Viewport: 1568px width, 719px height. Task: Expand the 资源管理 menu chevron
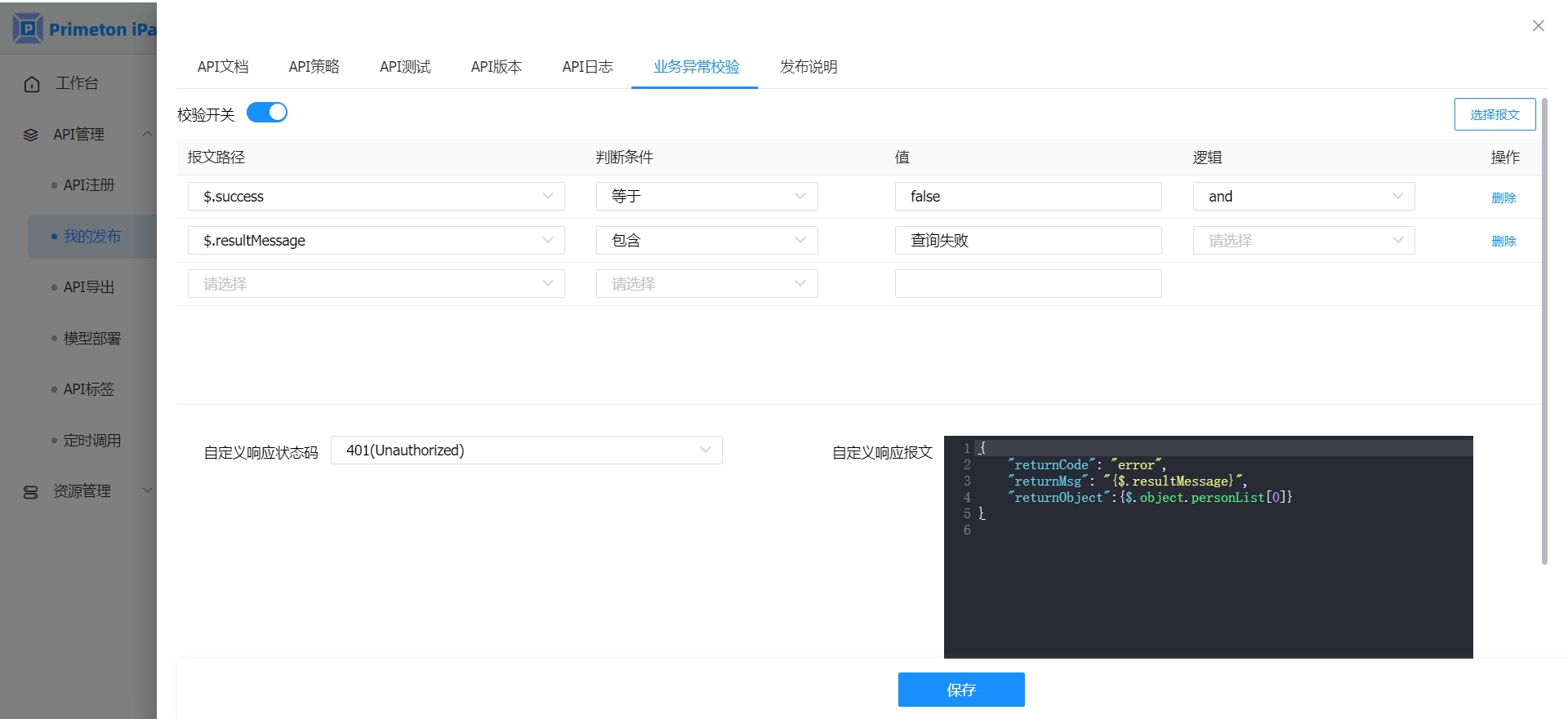point(147,490)
